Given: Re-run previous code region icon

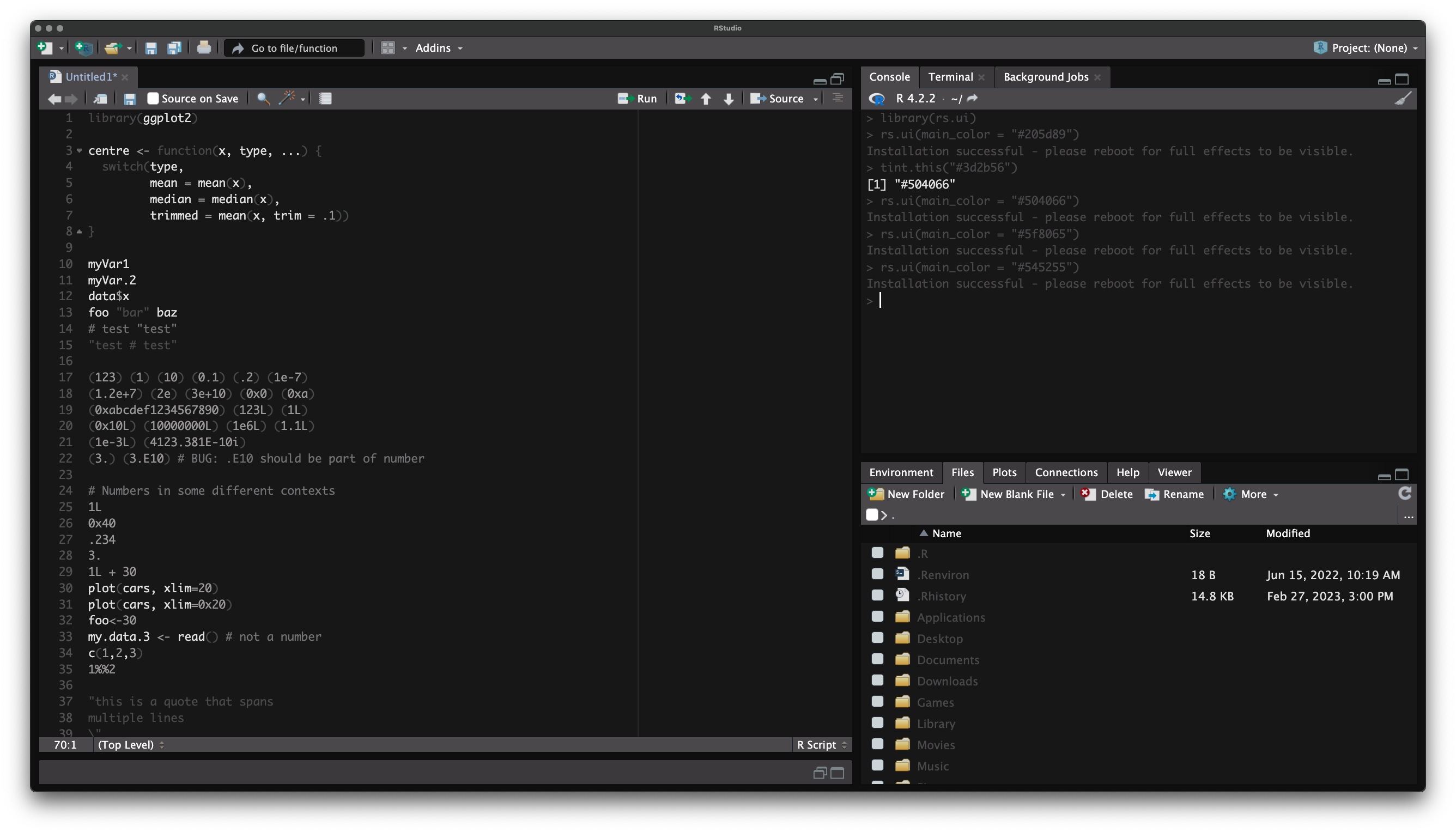Looking at the screenshot, I should [682, 99].
